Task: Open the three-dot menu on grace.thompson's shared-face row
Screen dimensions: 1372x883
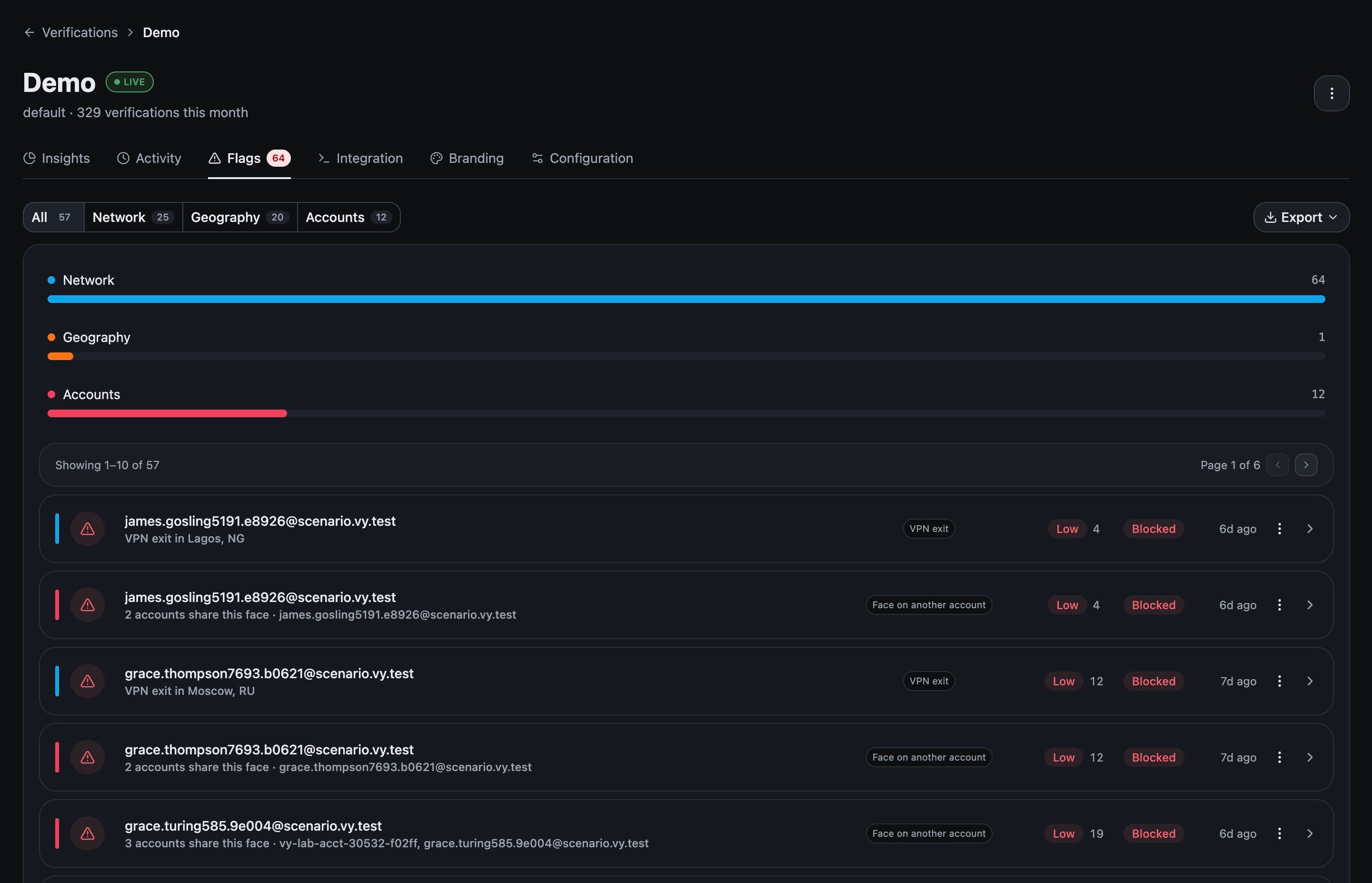Action: coord(1279,757)
